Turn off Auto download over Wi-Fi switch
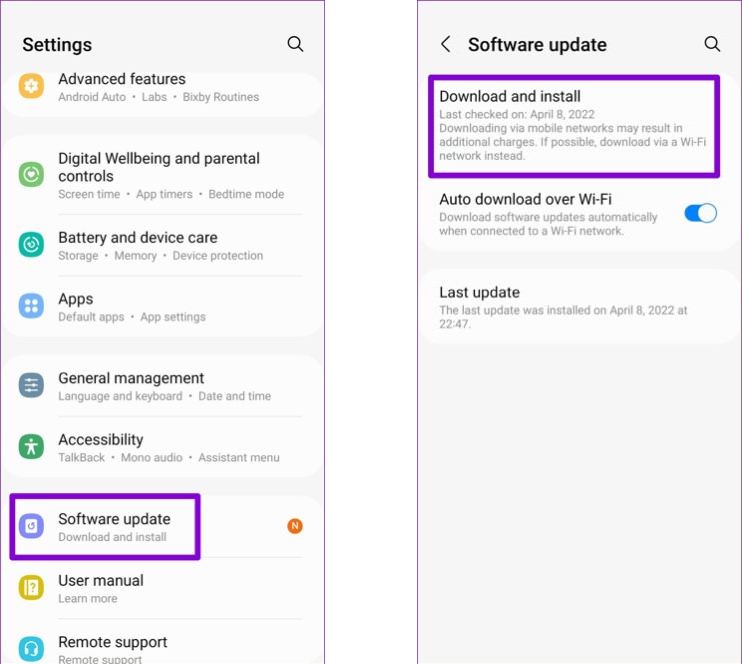 [700, 213]
